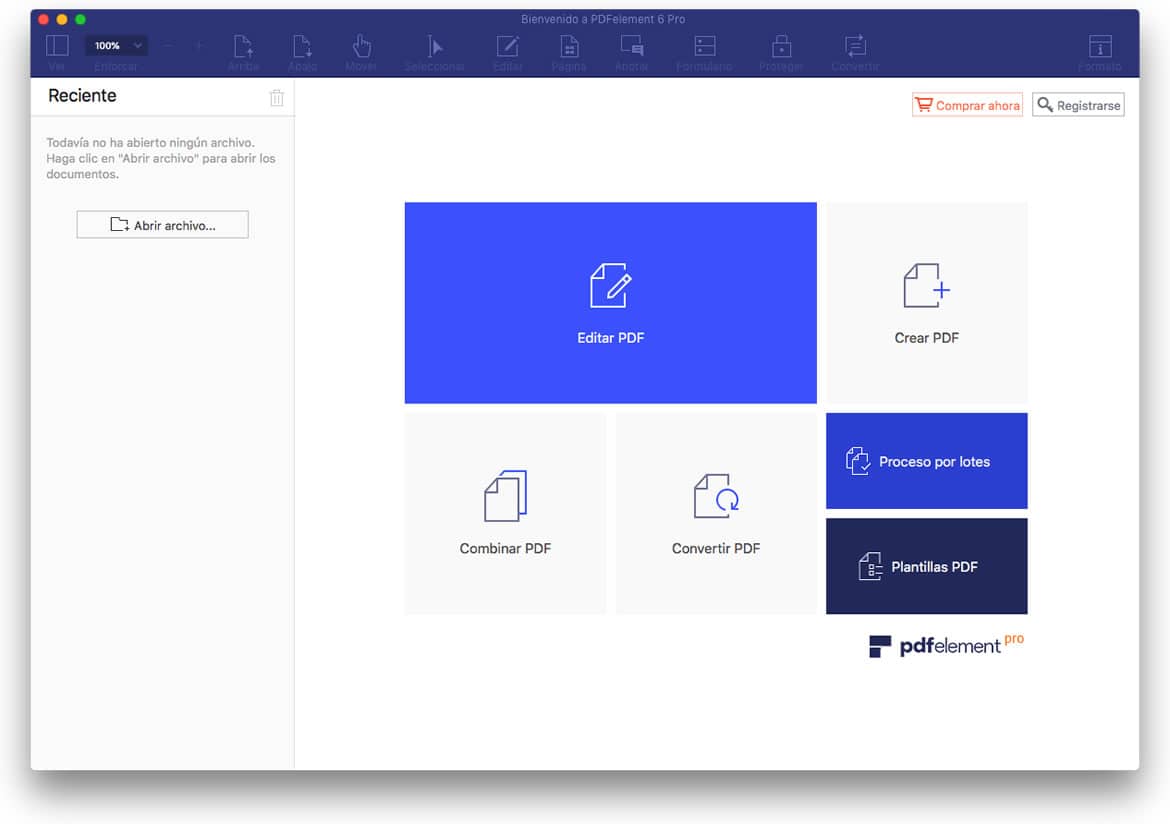
Task: Open the Editar toolbar tool
Action: [x=508, y=46]
